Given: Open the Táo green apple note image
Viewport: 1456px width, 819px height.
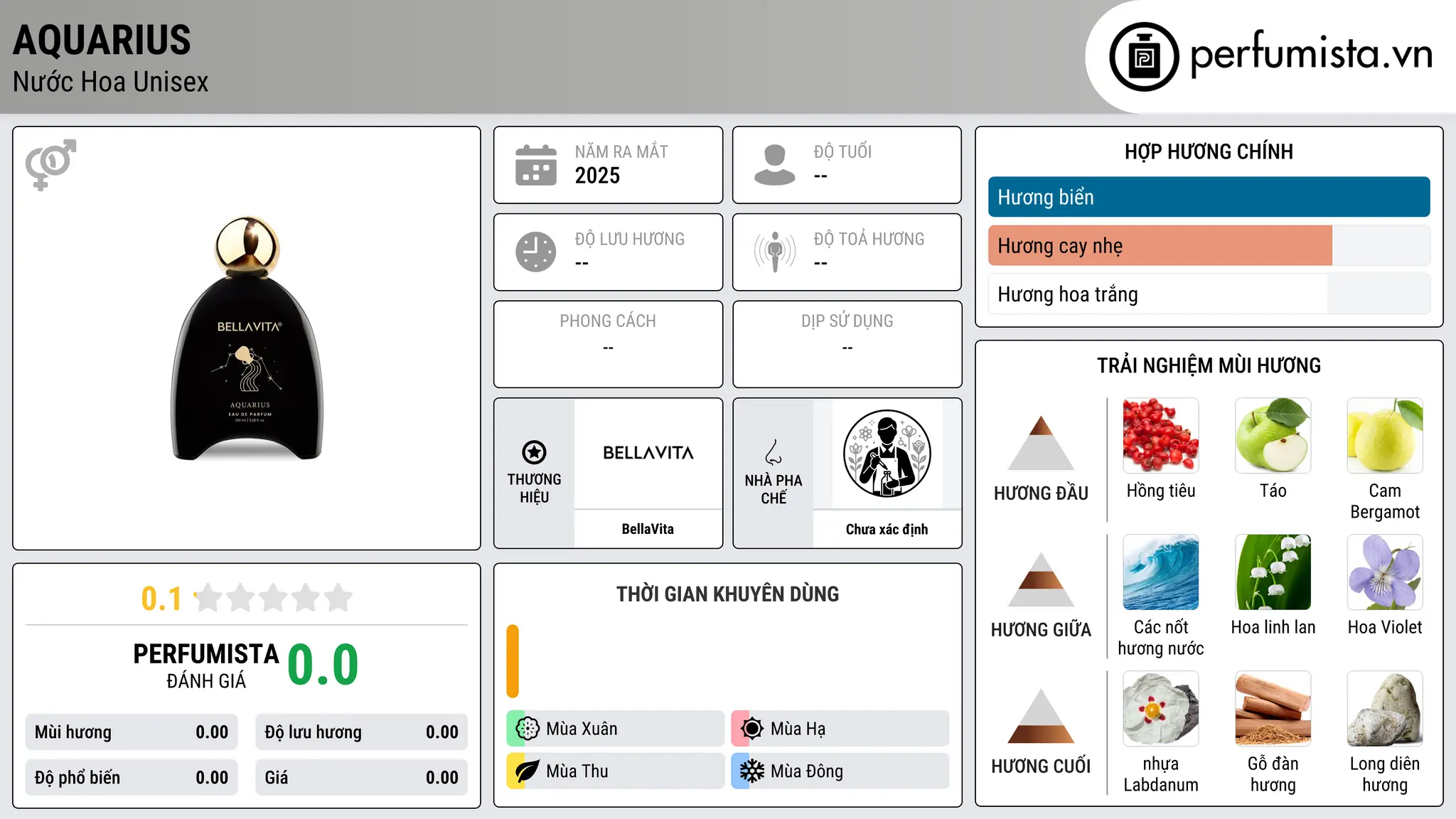Looking at the screenshot, I should pyautogui.click(x=1273, y=435).
